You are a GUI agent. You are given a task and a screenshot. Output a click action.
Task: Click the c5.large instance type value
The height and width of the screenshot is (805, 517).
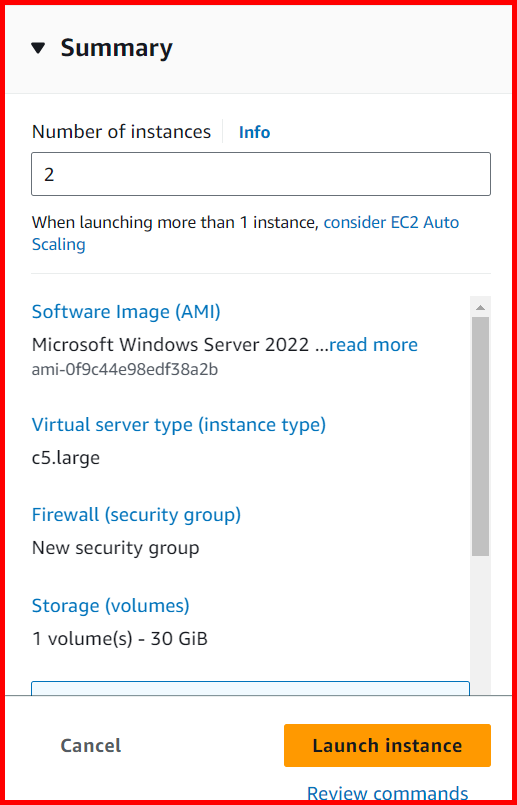pyautogui.click(x=66, y=457)
